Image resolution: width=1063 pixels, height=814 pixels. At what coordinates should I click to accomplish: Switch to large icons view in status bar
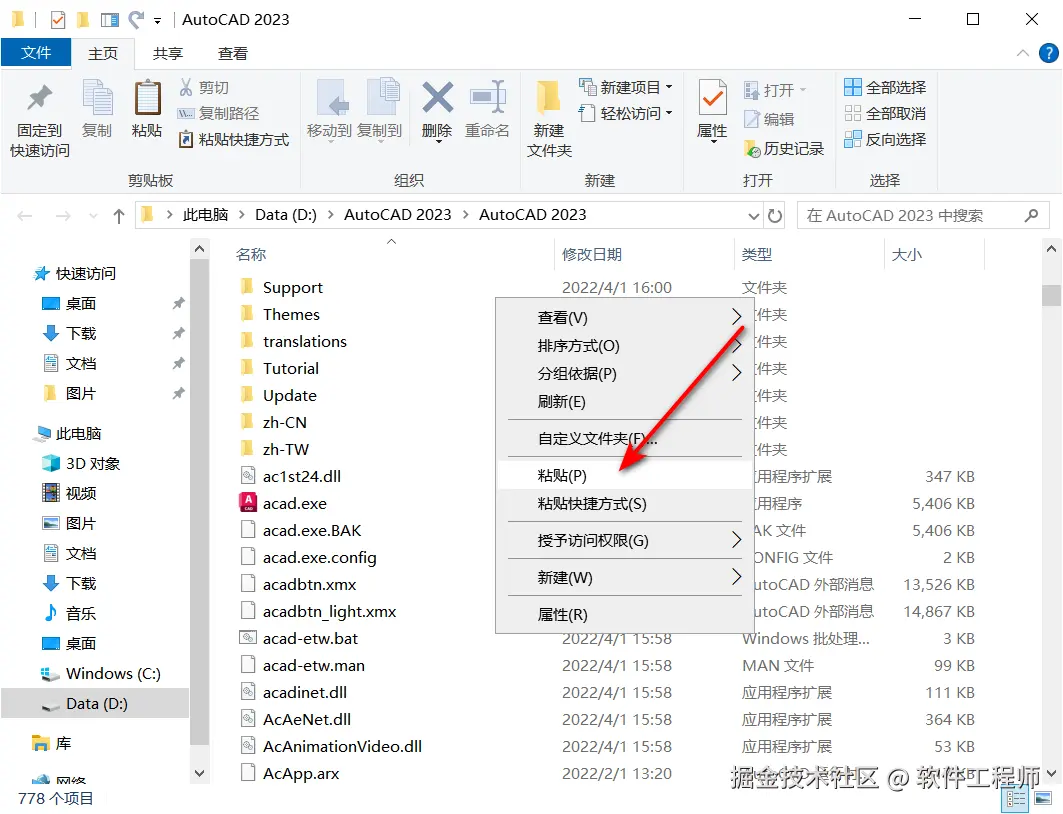click(x=1043, y=800)
